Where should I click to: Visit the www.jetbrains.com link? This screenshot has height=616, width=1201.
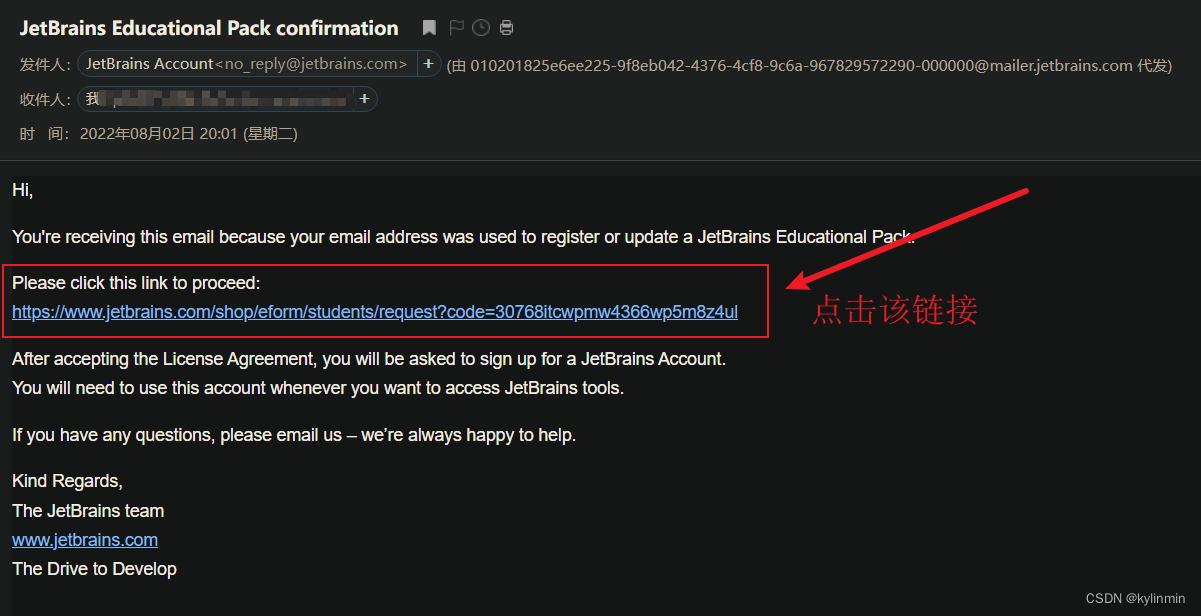pyautogui.click(x=85, y=540)
